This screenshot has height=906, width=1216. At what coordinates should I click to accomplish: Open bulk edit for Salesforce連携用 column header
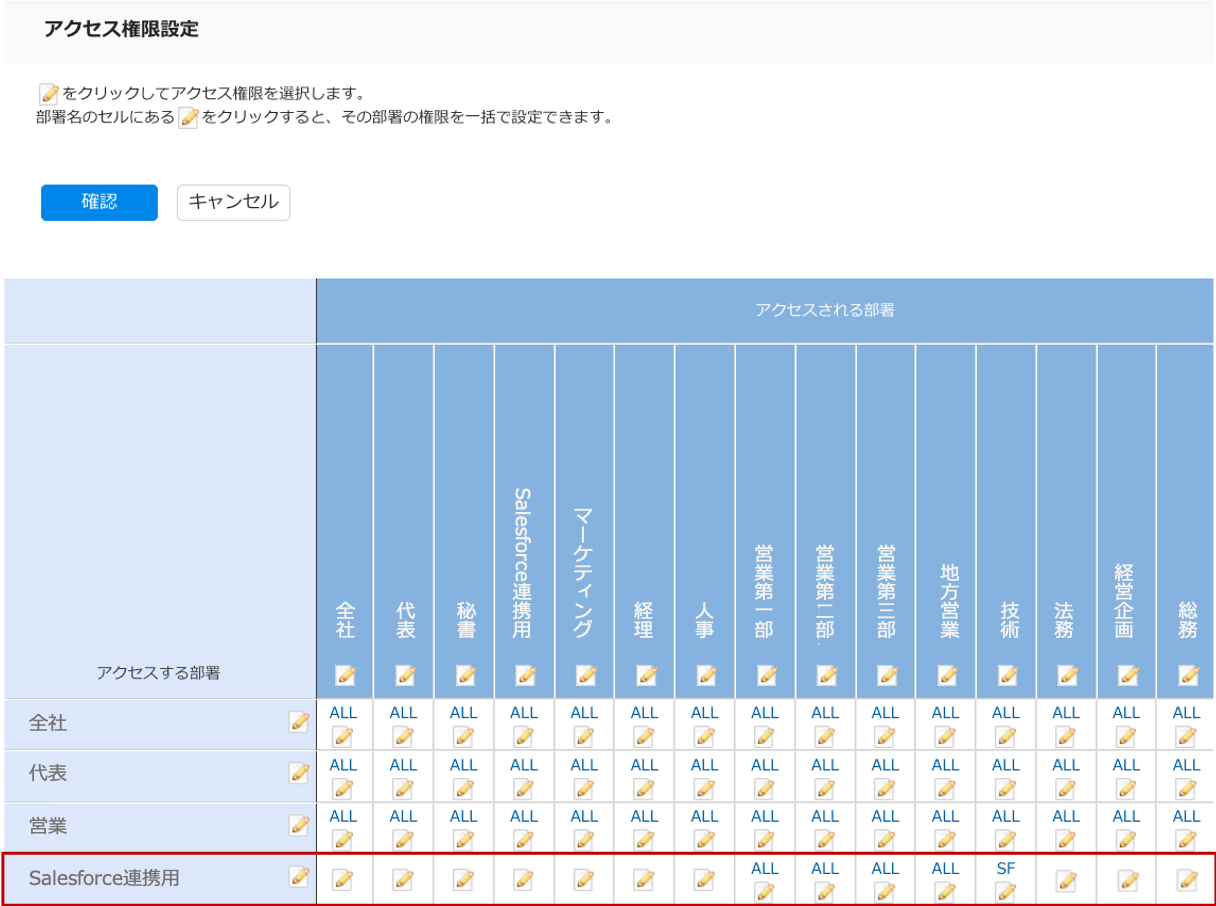click(525, 675)
